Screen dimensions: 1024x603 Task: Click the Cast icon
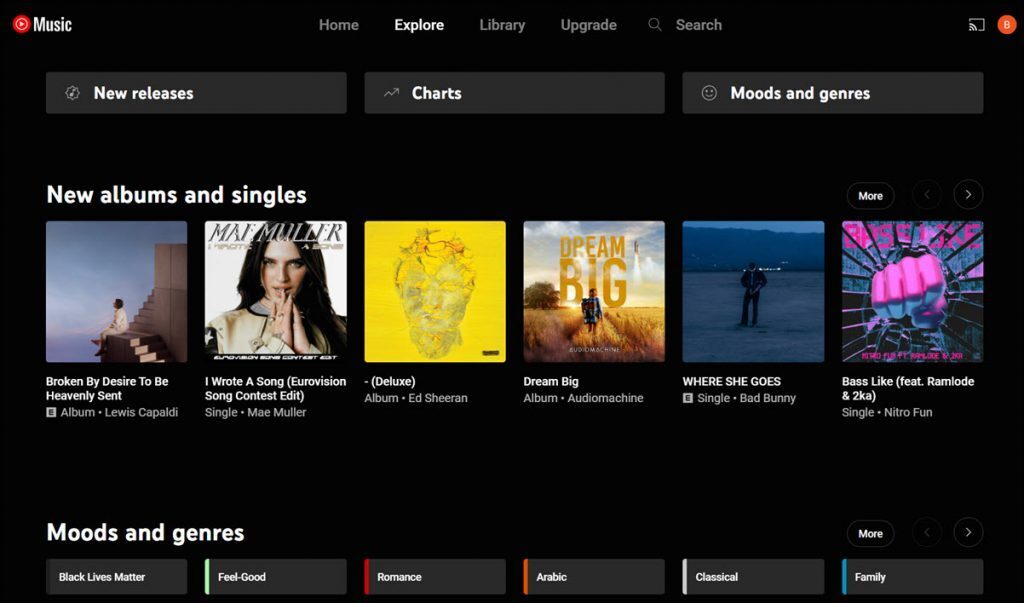(975, 24)
